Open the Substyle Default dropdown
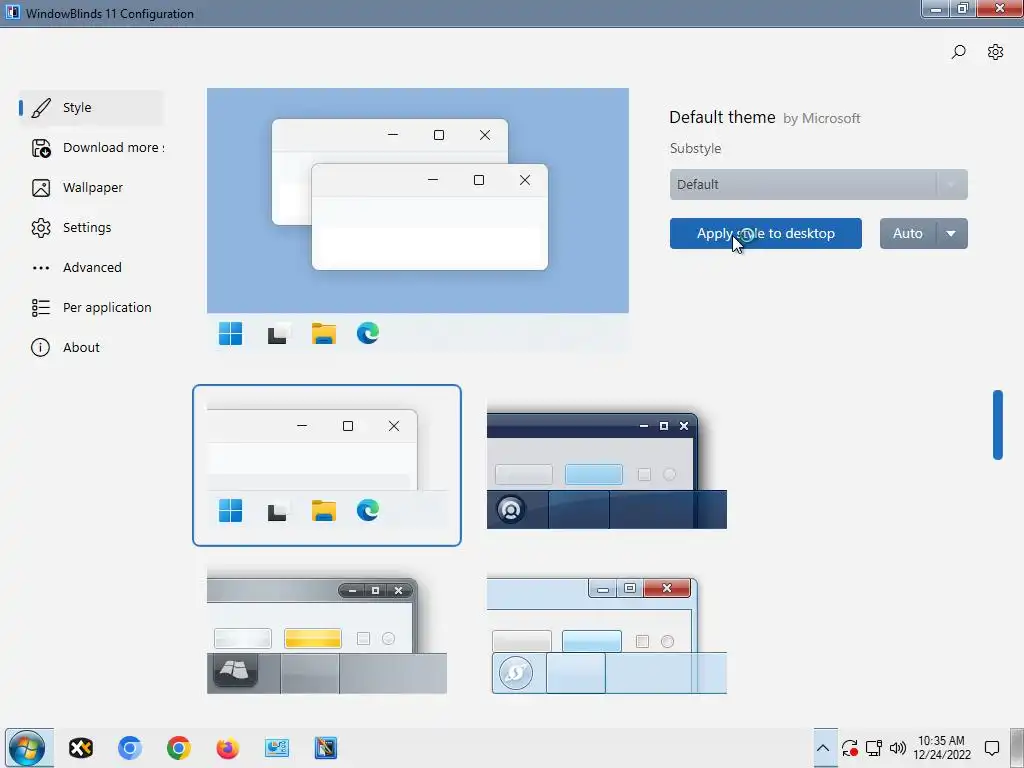This screenshot has height=768, width=1024. point(818,184)
